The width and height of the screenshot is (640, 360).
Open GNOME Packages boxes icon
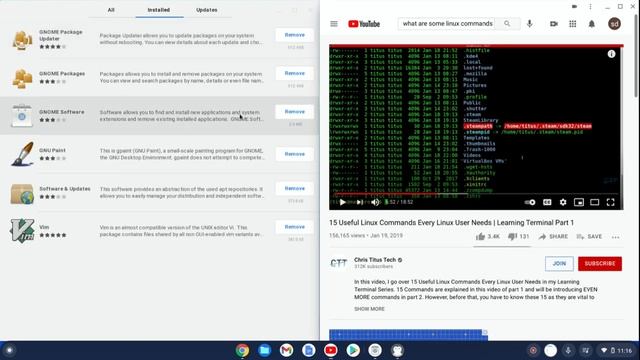22,78
